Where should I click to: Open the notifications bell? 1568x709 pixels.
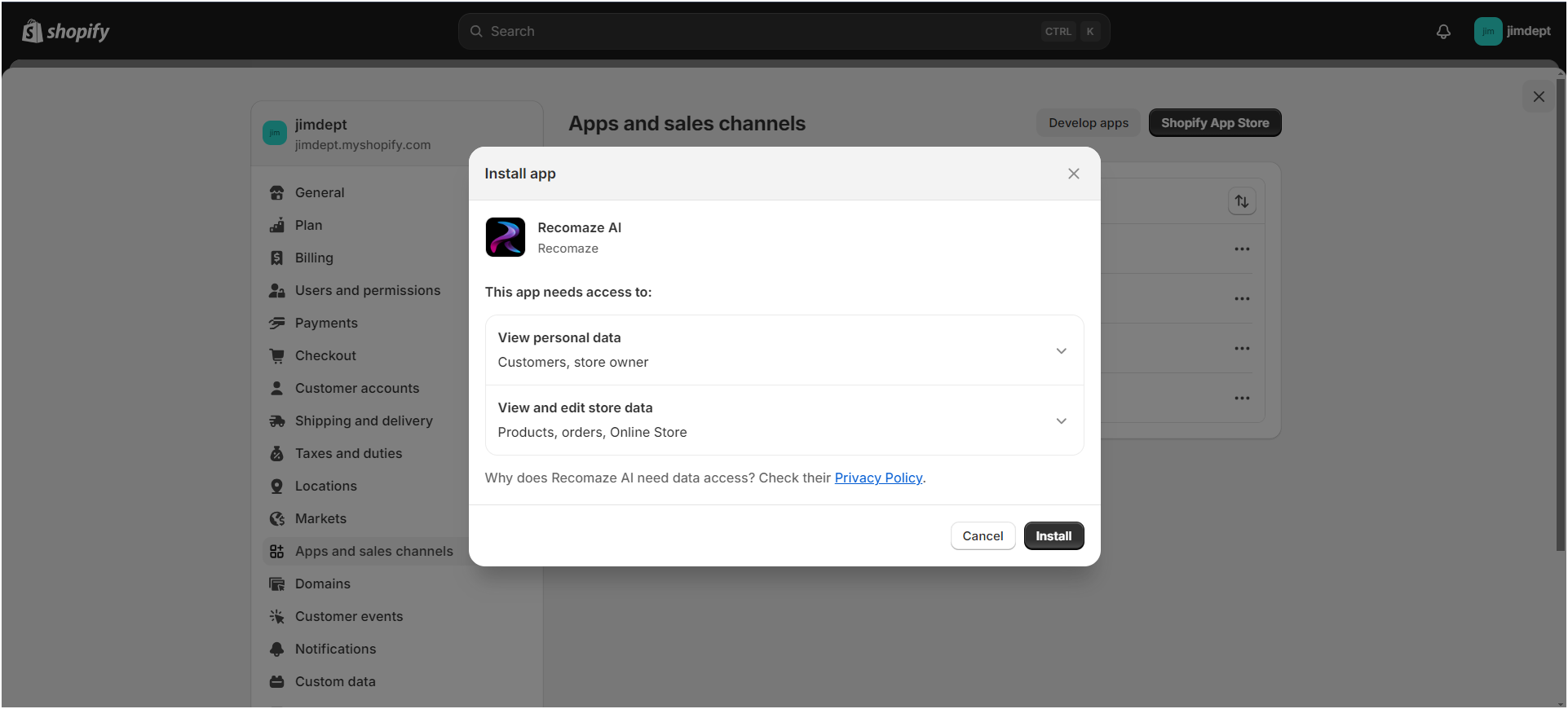1443,31
